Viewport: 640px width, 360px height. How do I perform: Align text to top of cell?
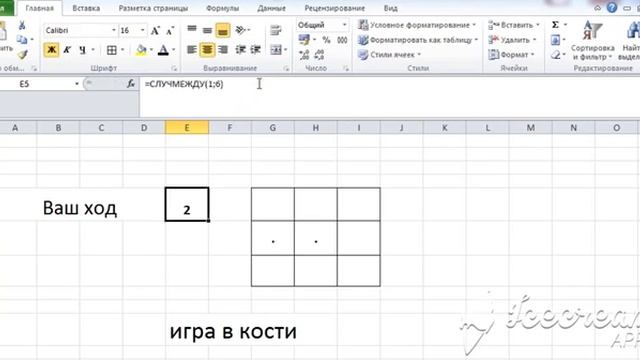click(192, 30)
